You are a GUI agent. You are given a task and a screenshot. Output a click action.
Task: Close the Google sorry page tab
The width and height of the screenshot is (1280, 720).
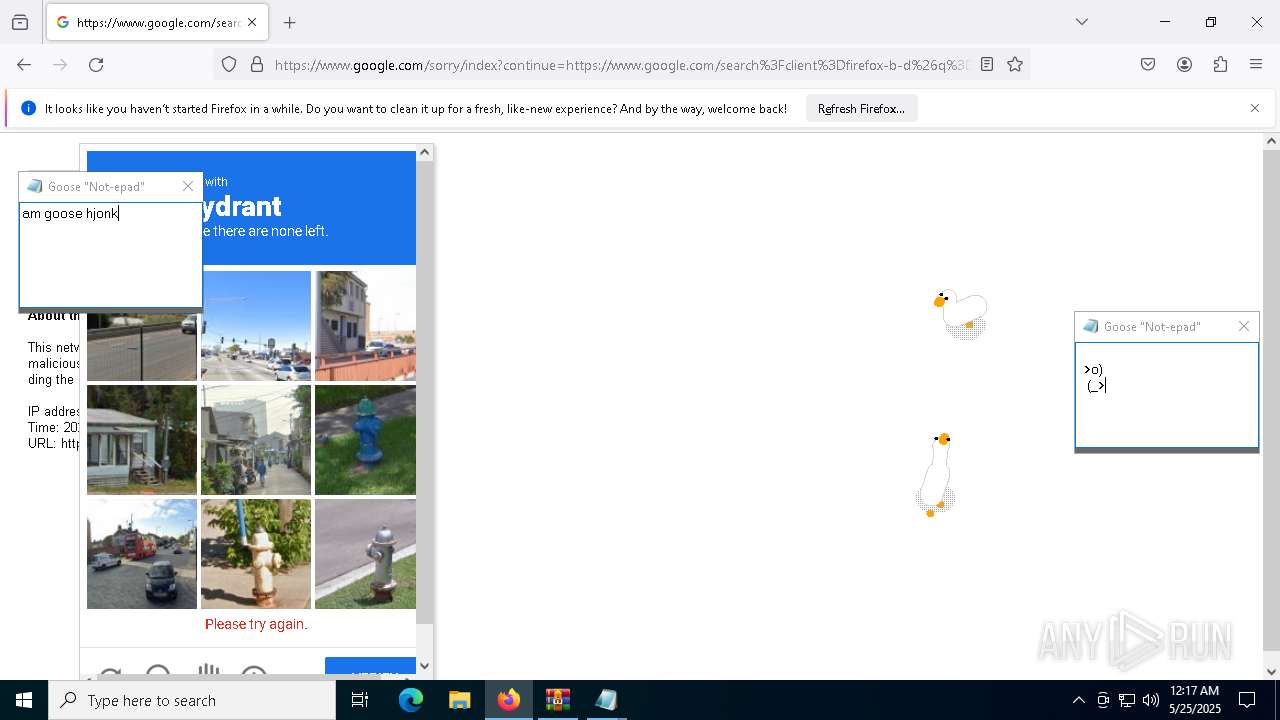(x=252, y=22)
